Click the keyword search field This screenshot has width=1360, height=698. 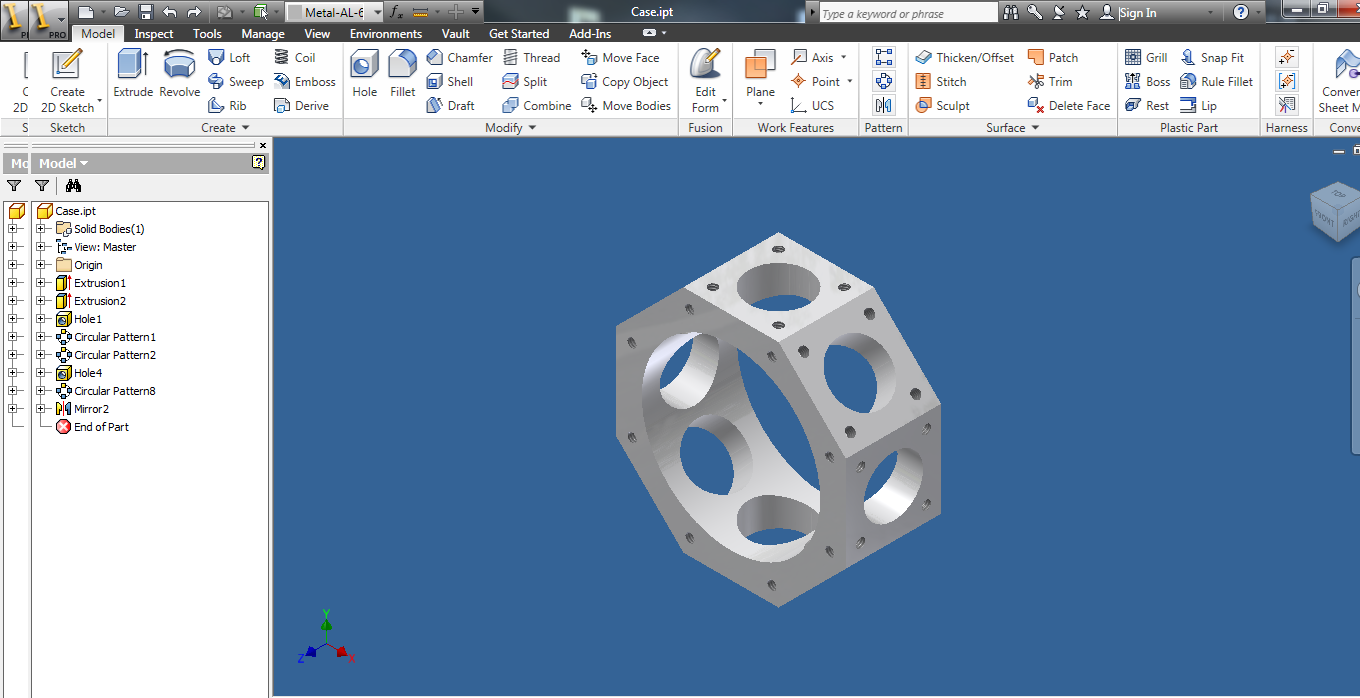click(907, 13)
